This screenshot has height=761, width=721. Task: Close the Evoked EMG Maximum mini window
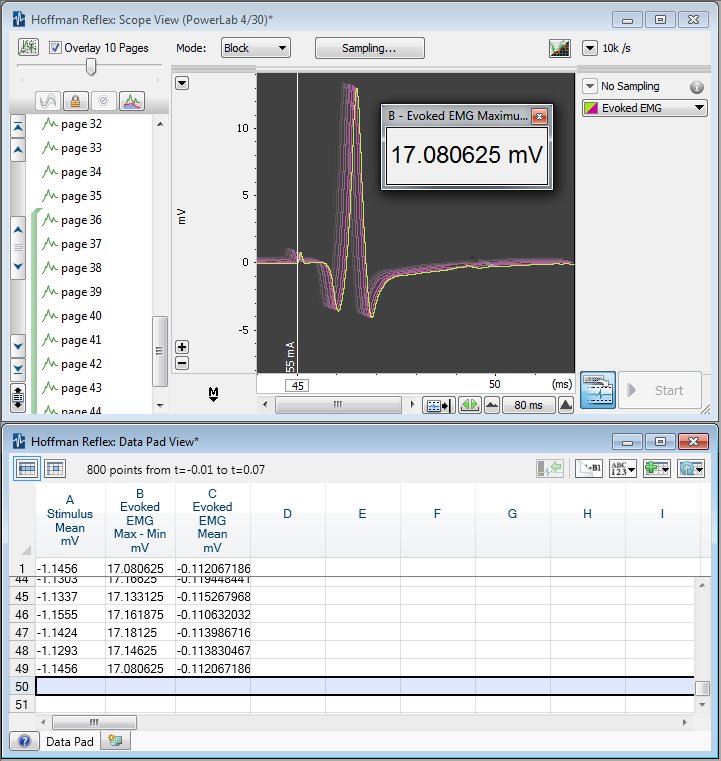tap(540, 116)
